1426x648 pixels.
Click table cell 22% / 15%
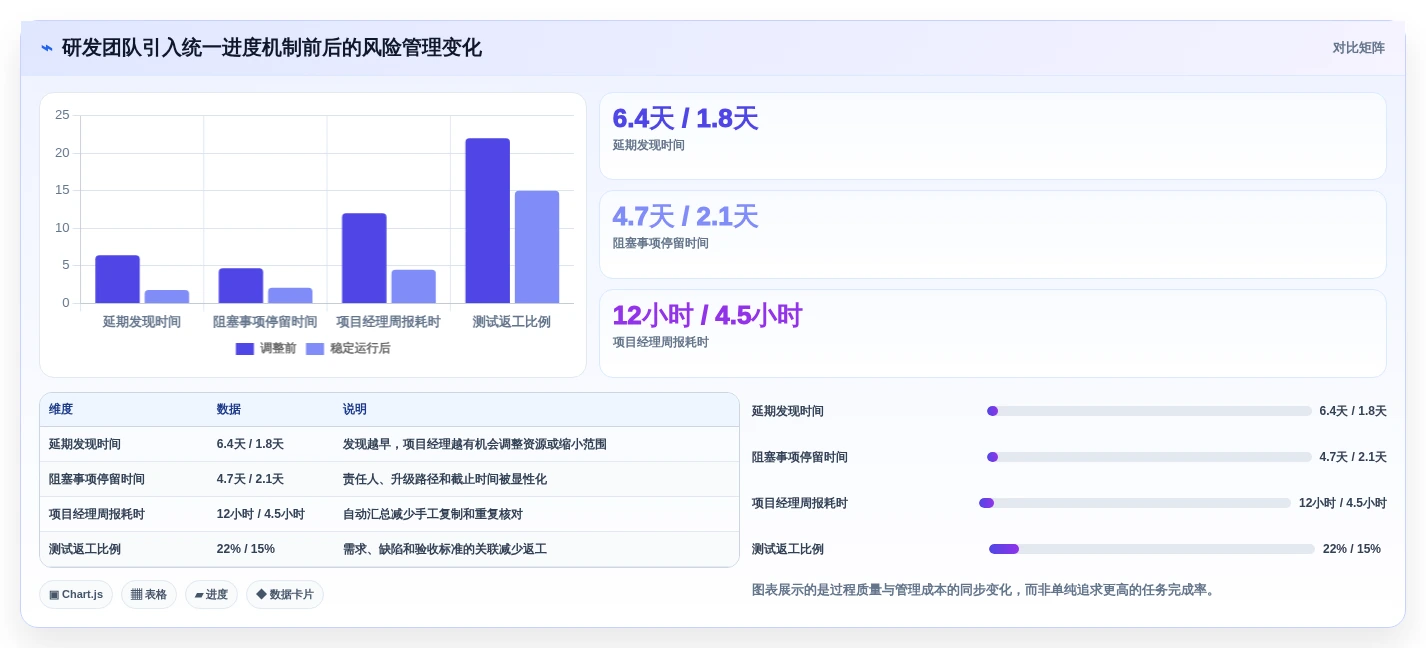[x=246, y=549]
